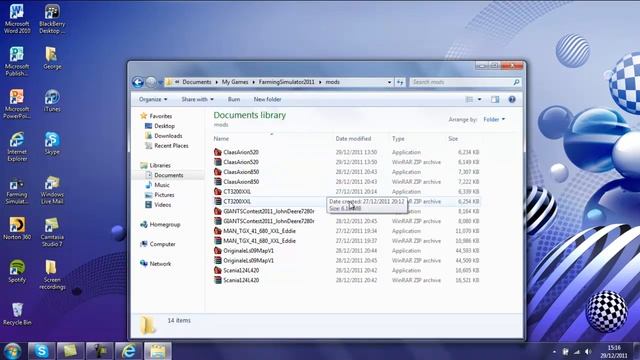Click New folder in the toolbar
This screenshot has width=640, height=360.
click(267, 99)
